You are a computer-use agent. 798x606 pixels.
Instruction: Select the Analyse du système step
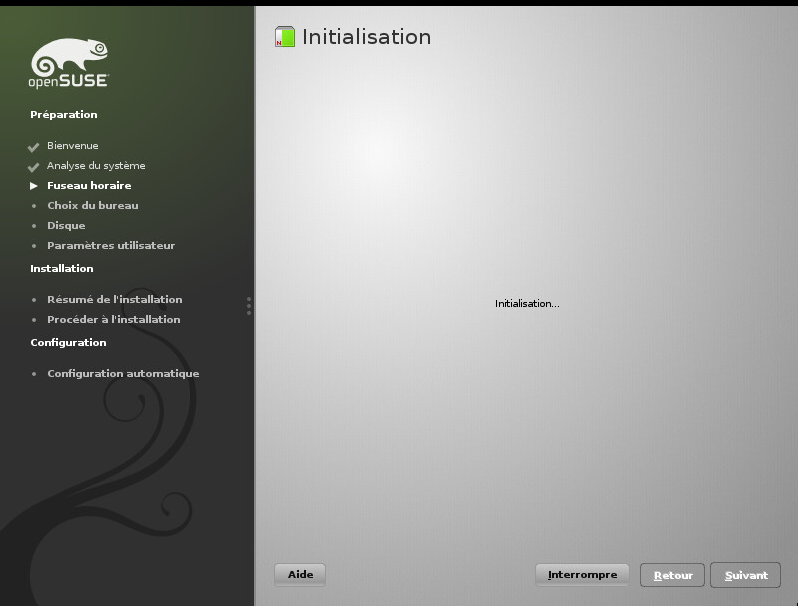pyautogui.click(x=96, y=166)
